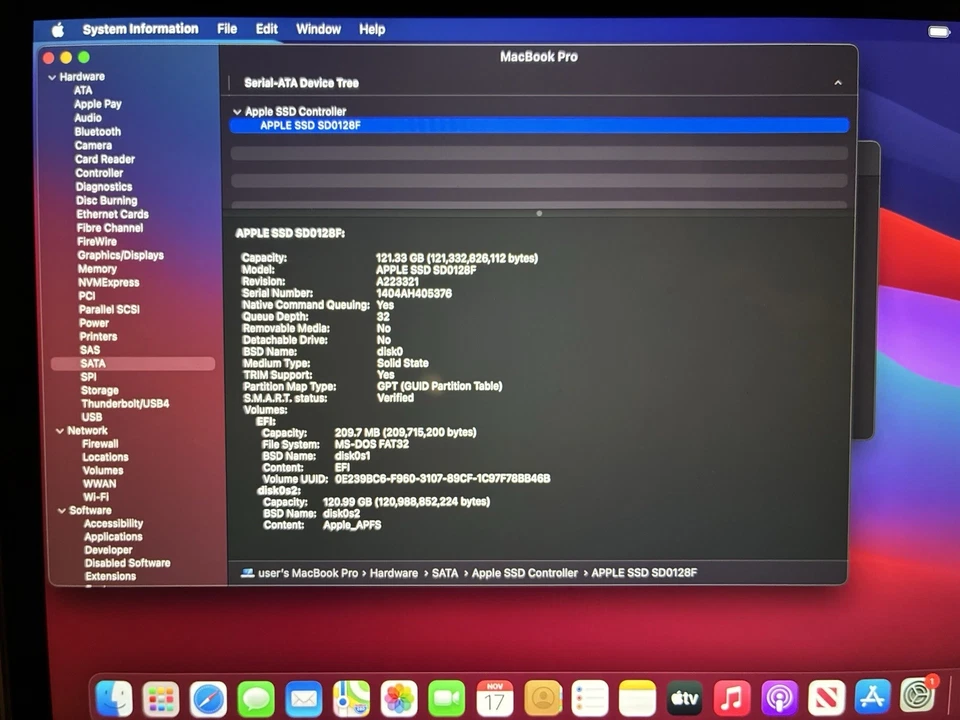
Task: Collapse the Apple SSD Controller entry
Action: tap(237, 111)
